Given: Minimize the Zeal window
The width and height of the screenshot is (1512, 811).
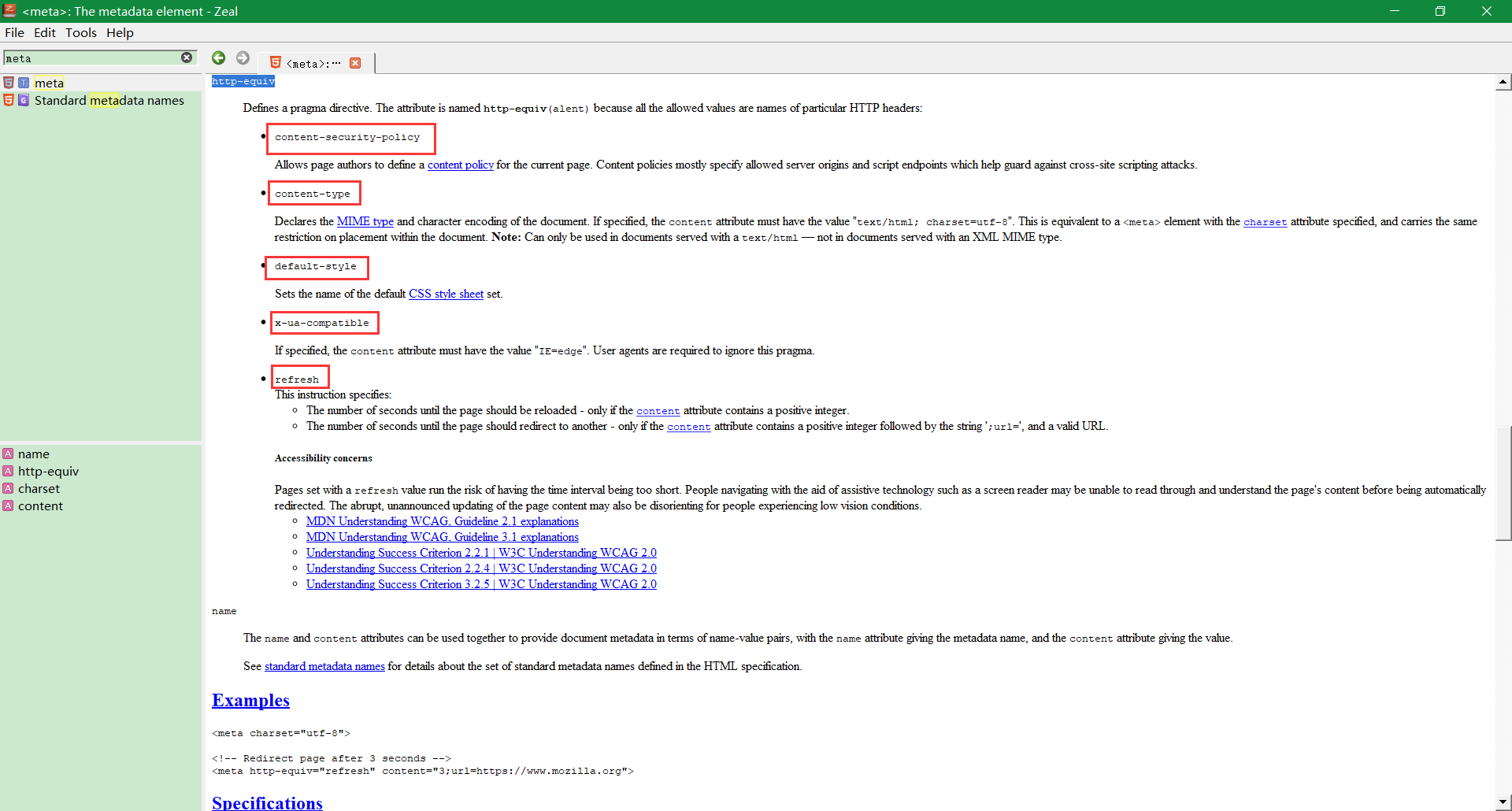Looking at the screenshot, I should (1395, 11).
